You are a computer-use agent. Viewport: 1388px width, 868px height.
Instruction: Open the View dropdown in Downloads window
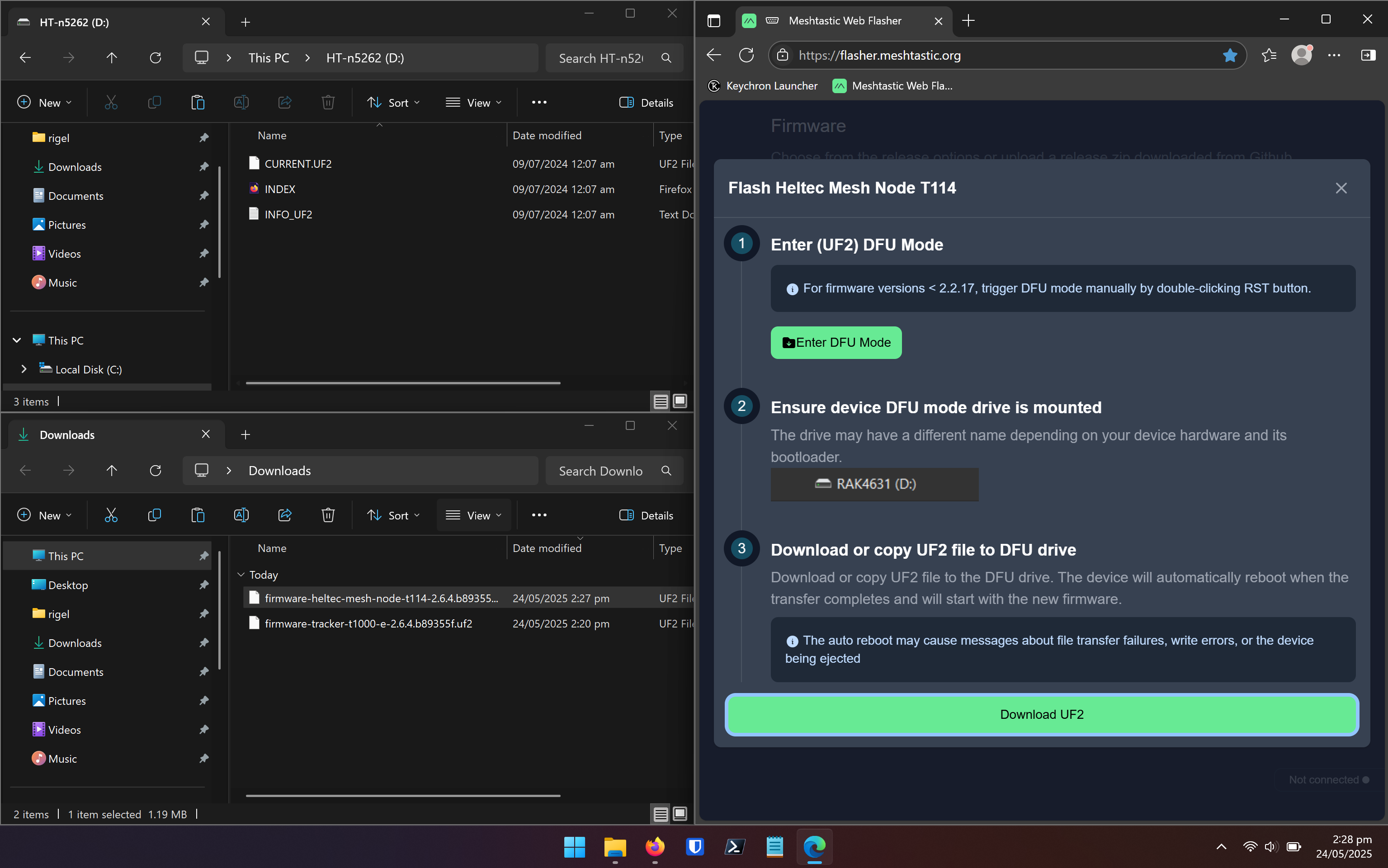(473, 515)
